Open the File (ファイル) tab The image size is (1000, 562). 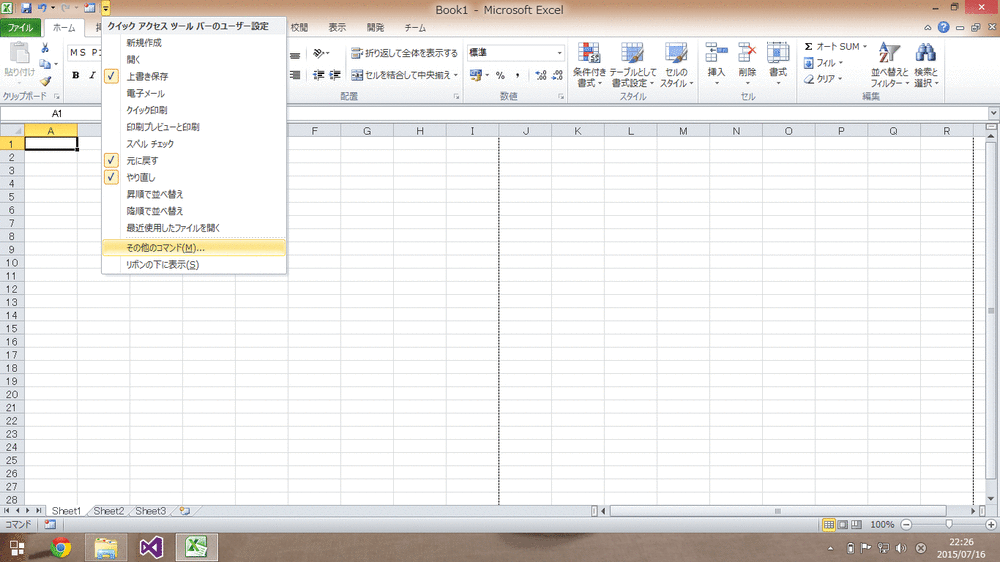20,27
